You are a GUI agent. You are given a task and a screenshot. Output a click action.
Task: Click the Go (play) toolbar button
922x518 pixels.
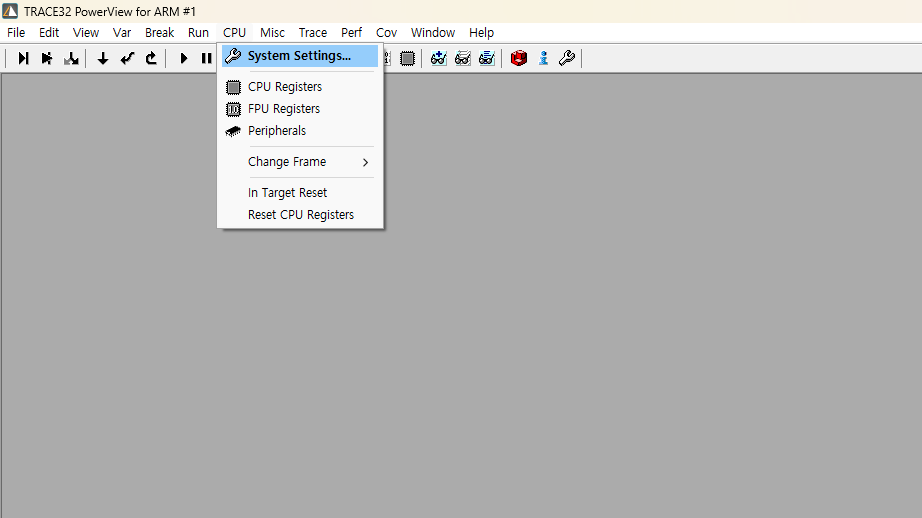184,59
